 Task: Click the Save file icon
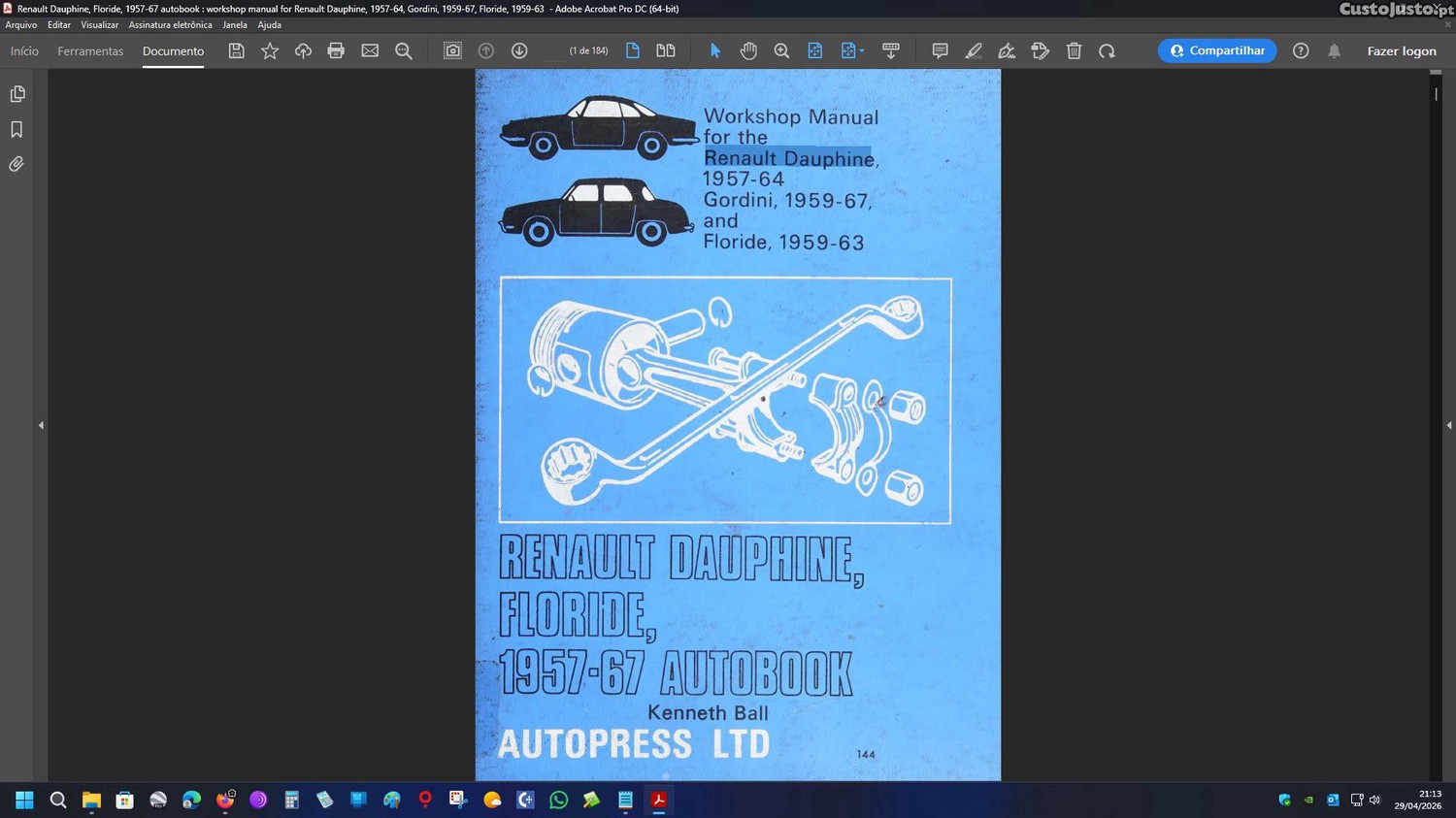click(x=236, y=51)
